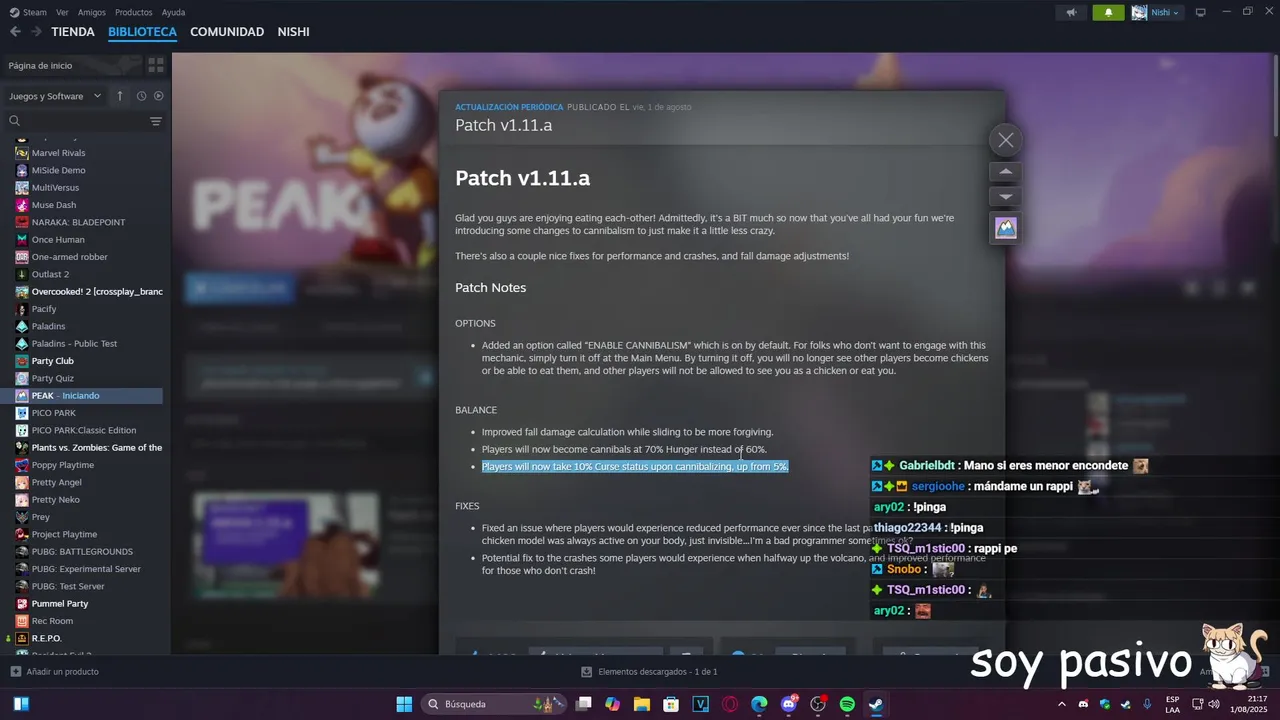Open Discord from the taskbar

click(789, 704)
